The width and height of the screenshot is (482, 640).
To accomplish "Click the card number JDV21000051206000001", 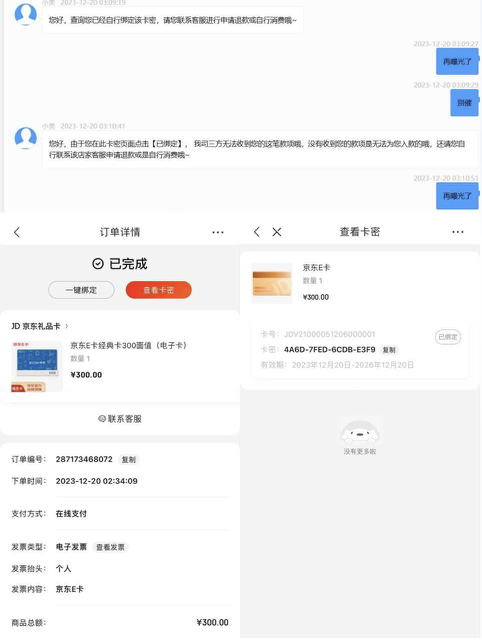I will (329, 335).
